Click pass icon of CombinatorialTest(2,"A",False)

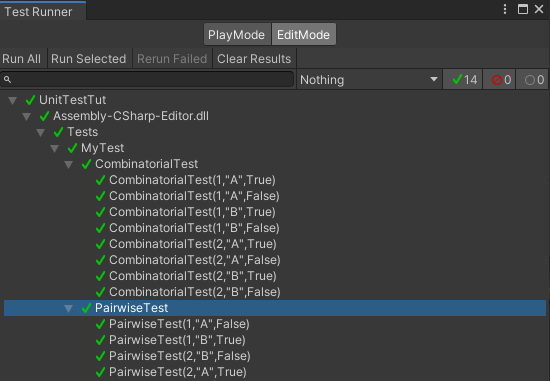100,260
